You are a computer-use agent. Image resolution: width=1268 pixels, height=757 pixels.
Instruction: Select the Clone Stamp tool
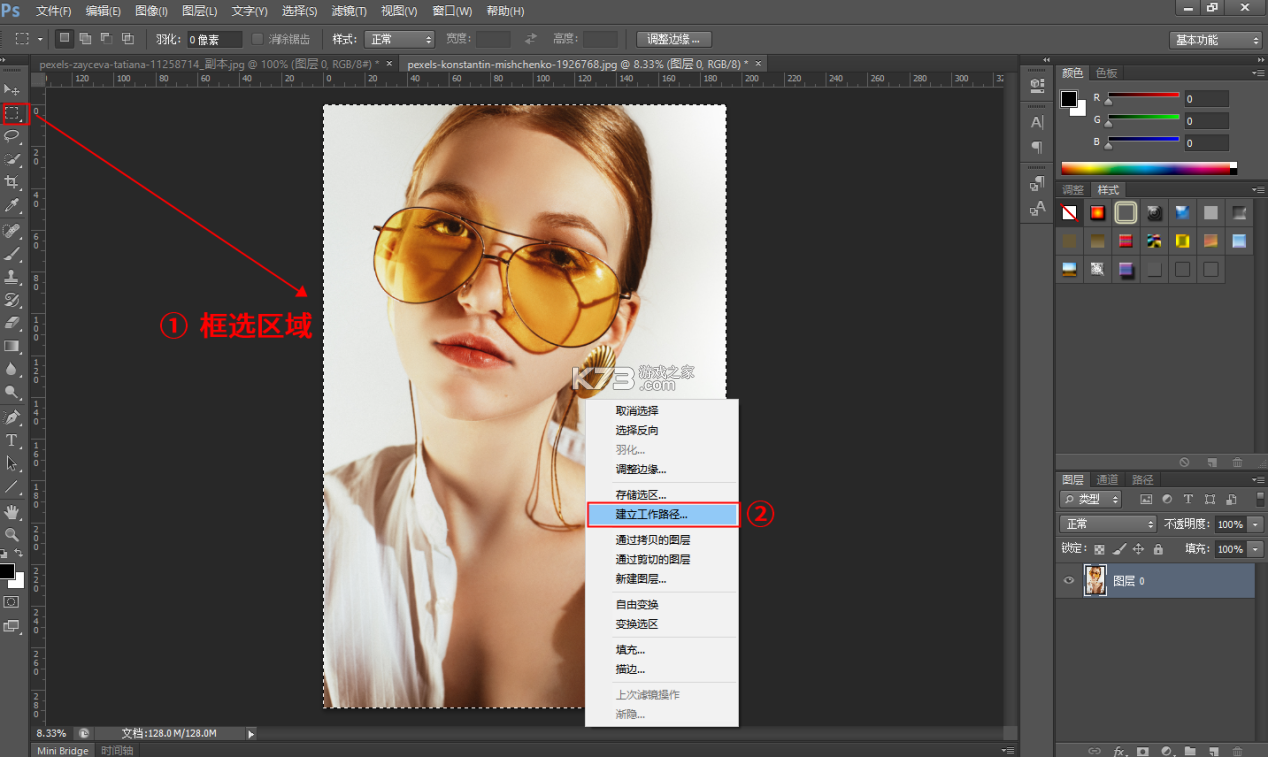tap(12, 277)
